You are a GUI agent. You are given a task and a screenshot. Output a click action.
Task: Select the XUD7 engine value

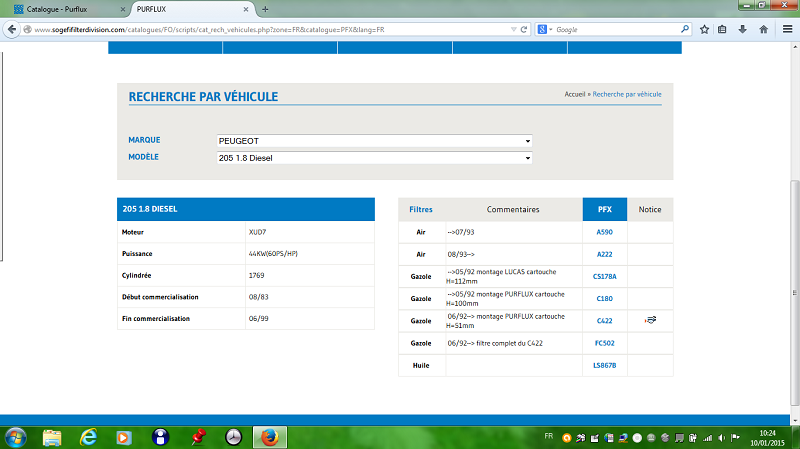pos(257,232)
